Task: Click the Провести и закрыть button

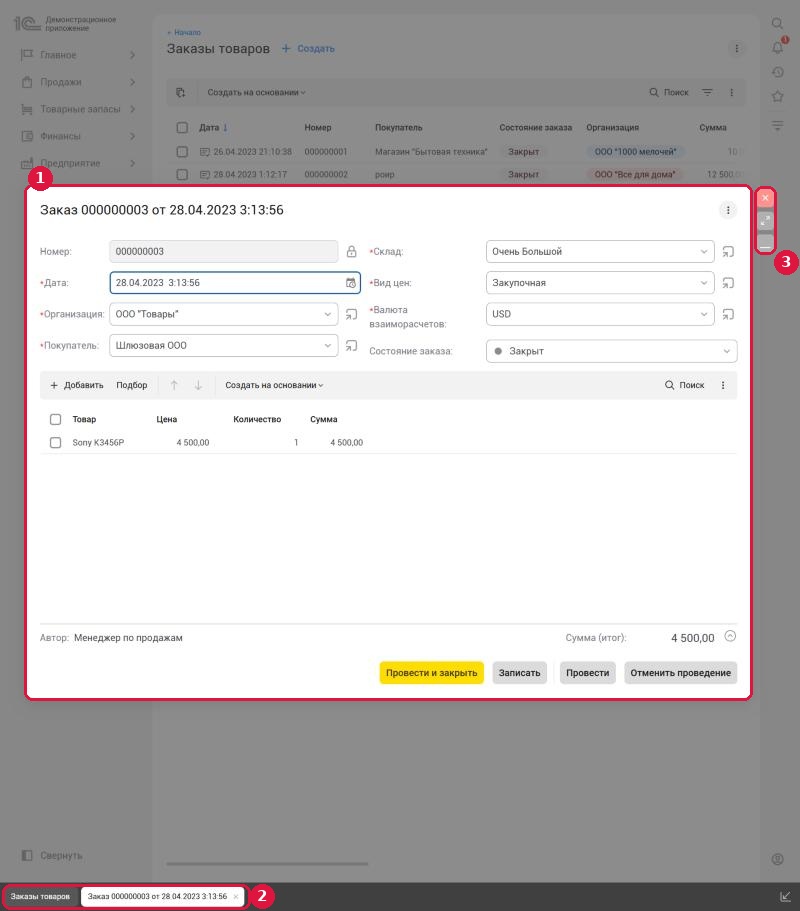Action: tap(432, 673)
